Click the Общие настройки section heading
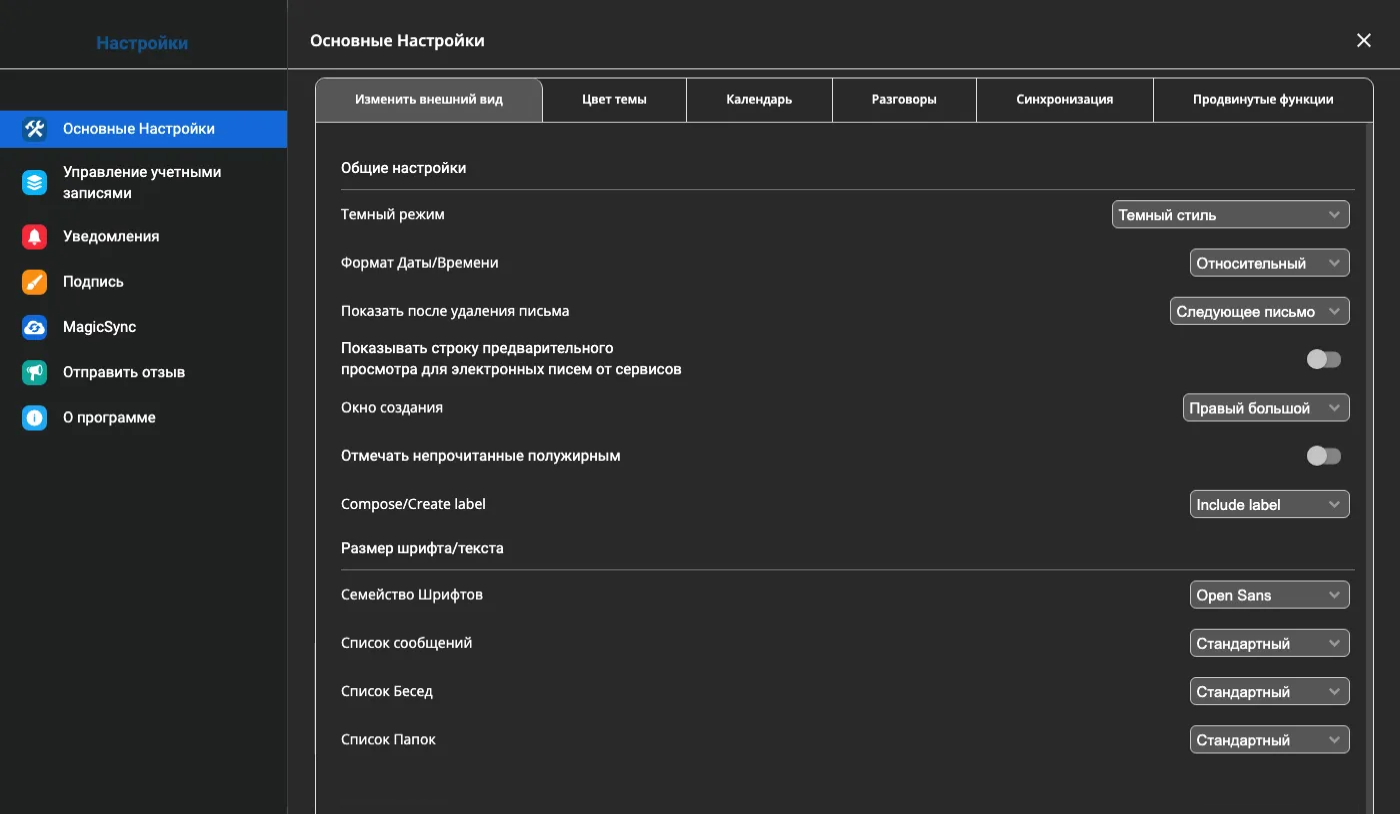Viewport: 1400px width, 814px height. tap(404, 168)
